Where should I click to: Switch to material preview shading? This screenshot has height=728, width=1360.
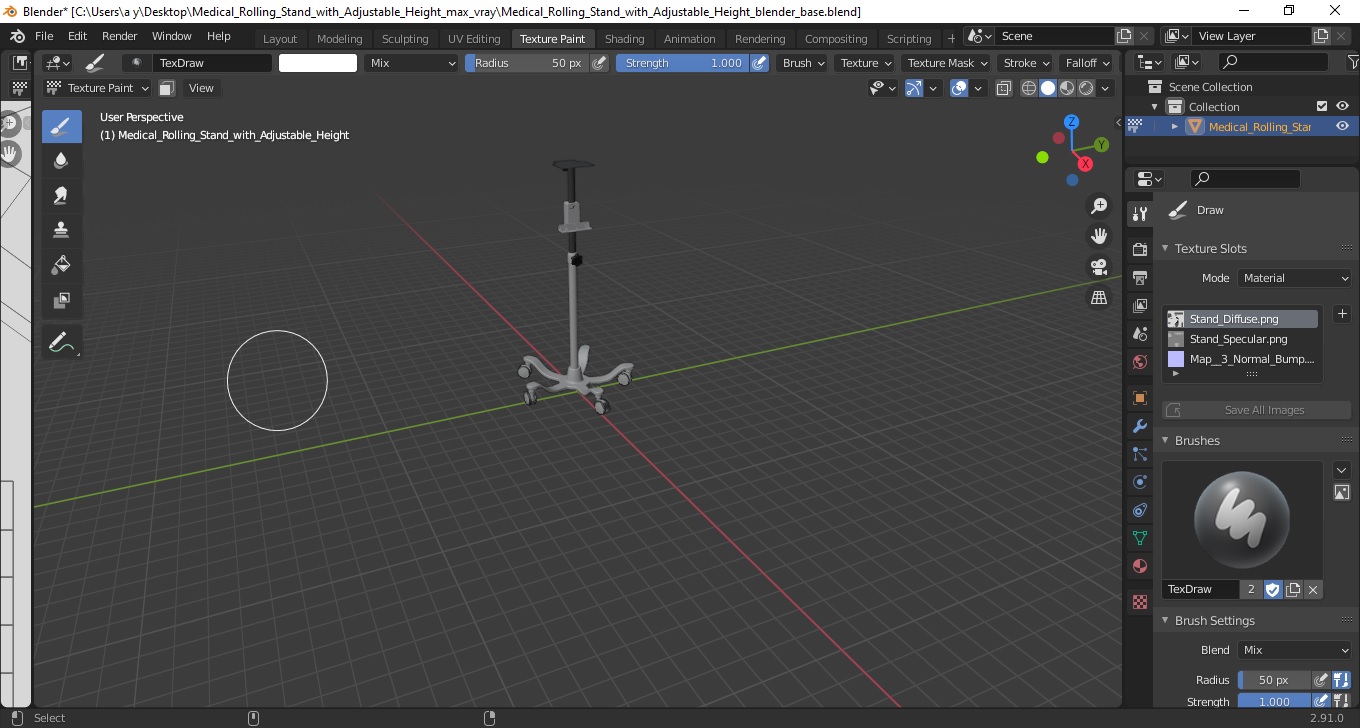(1067, 88)
